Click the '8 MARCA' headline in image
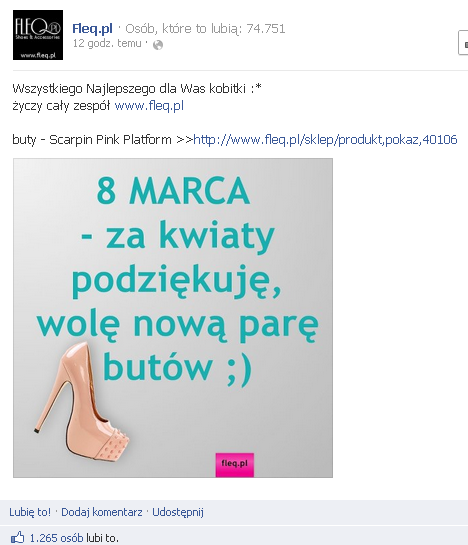 point(173,192)
